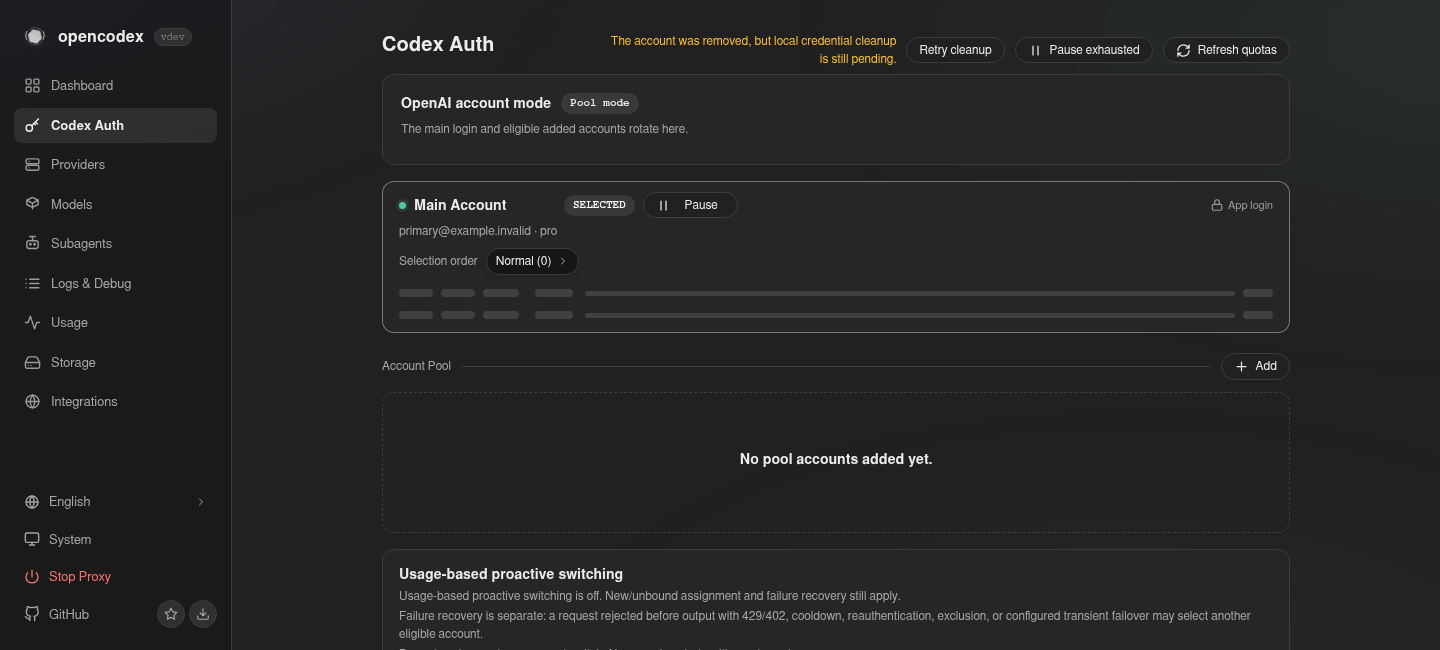The height and width of the screenshot is (650, 1440).
Task: Click the refresh arrows icon in Refresh quotas
Action: point(1183,50)
